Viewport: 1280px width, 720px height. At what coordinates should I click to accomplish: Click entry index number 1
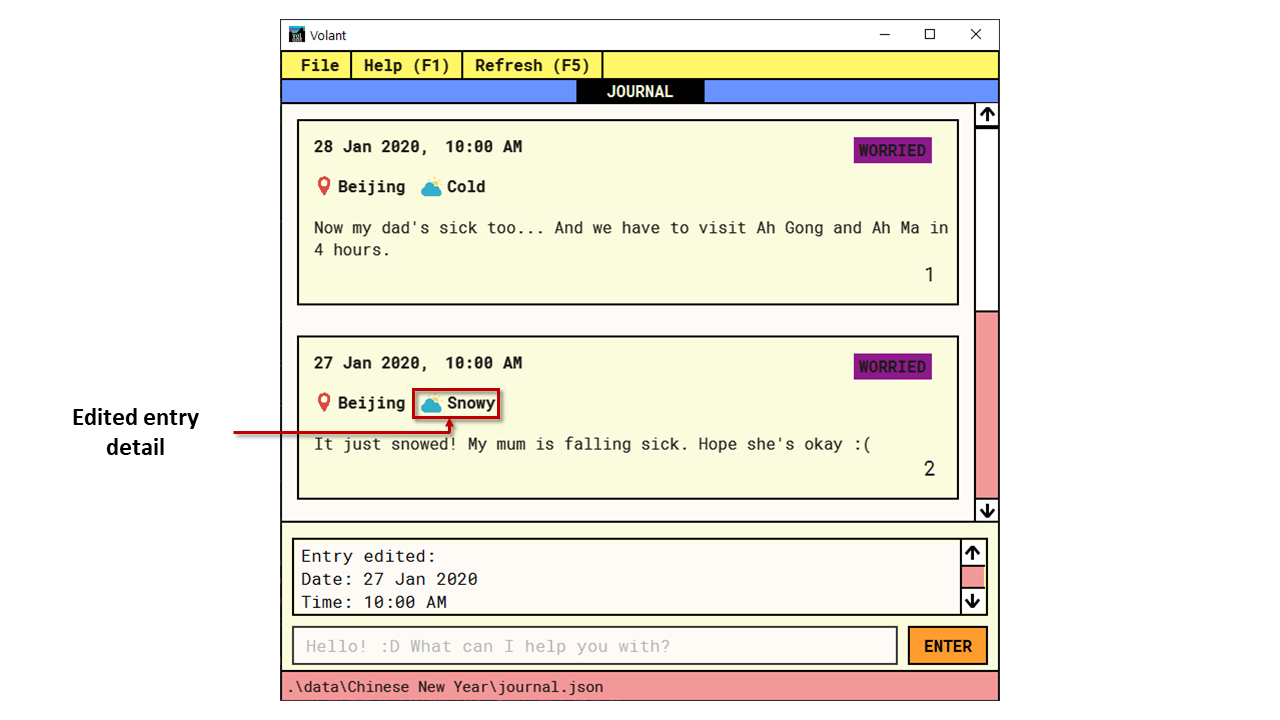[x=929, y=275]
